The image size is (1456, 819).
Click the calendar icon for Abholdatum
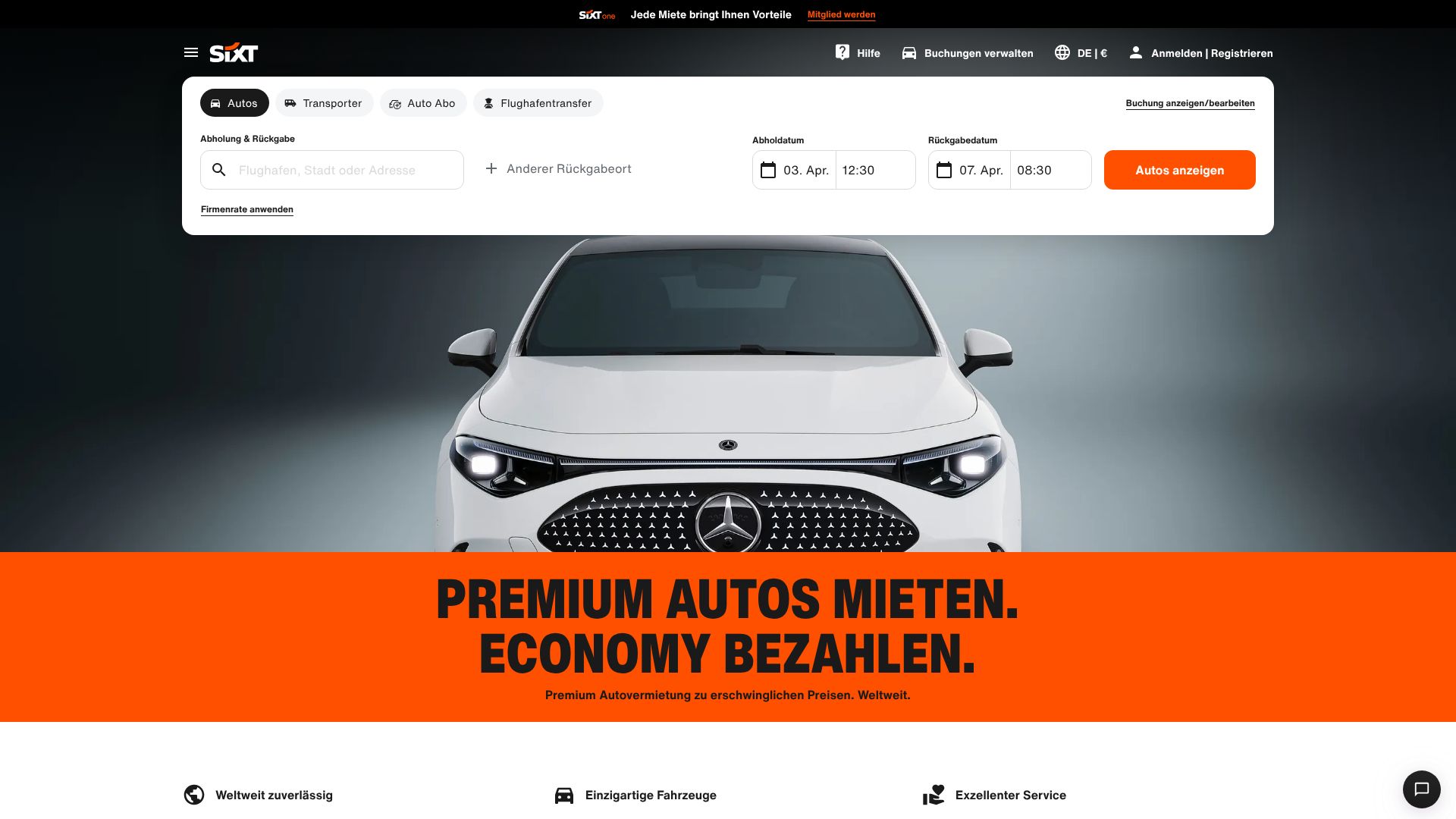(x=768, y=170)
